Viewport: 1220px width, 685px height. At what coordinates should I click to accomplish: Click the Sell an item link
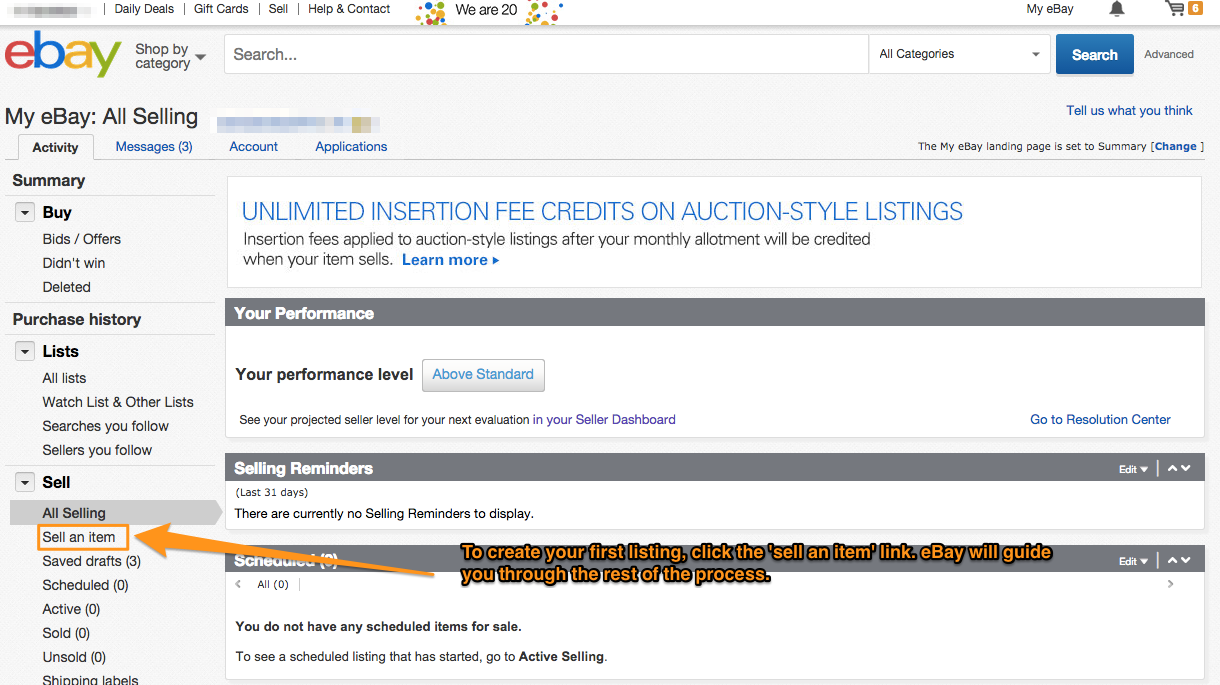pyautogui.click(x=79, y=537)
